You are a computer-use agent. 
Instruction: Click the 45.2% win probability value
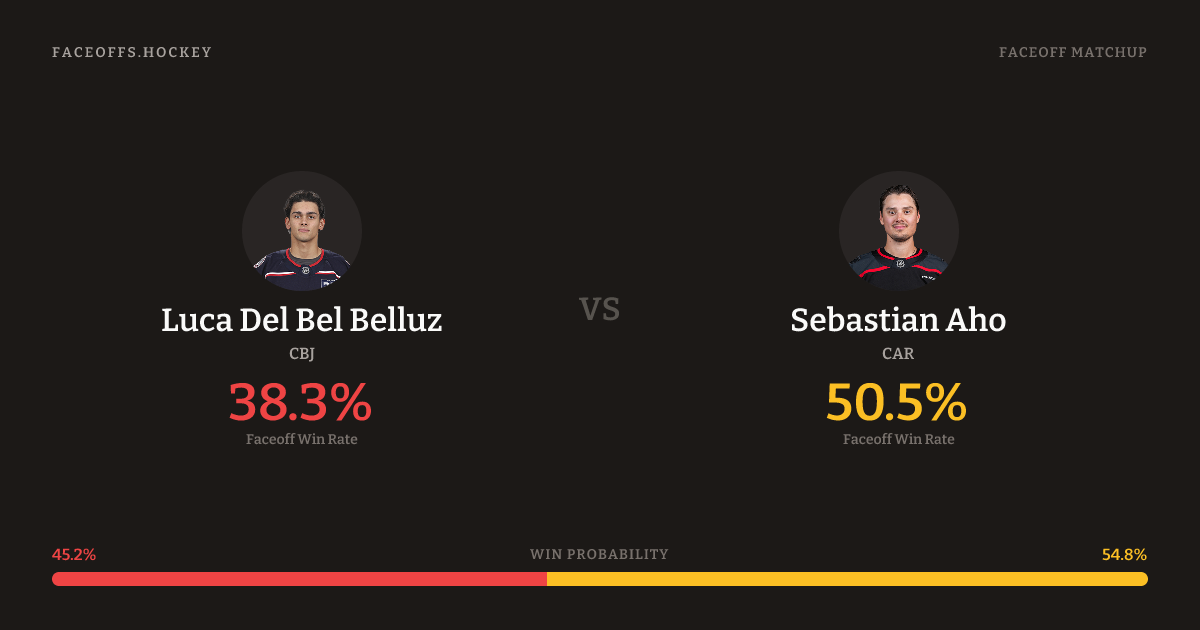[74, 555]
